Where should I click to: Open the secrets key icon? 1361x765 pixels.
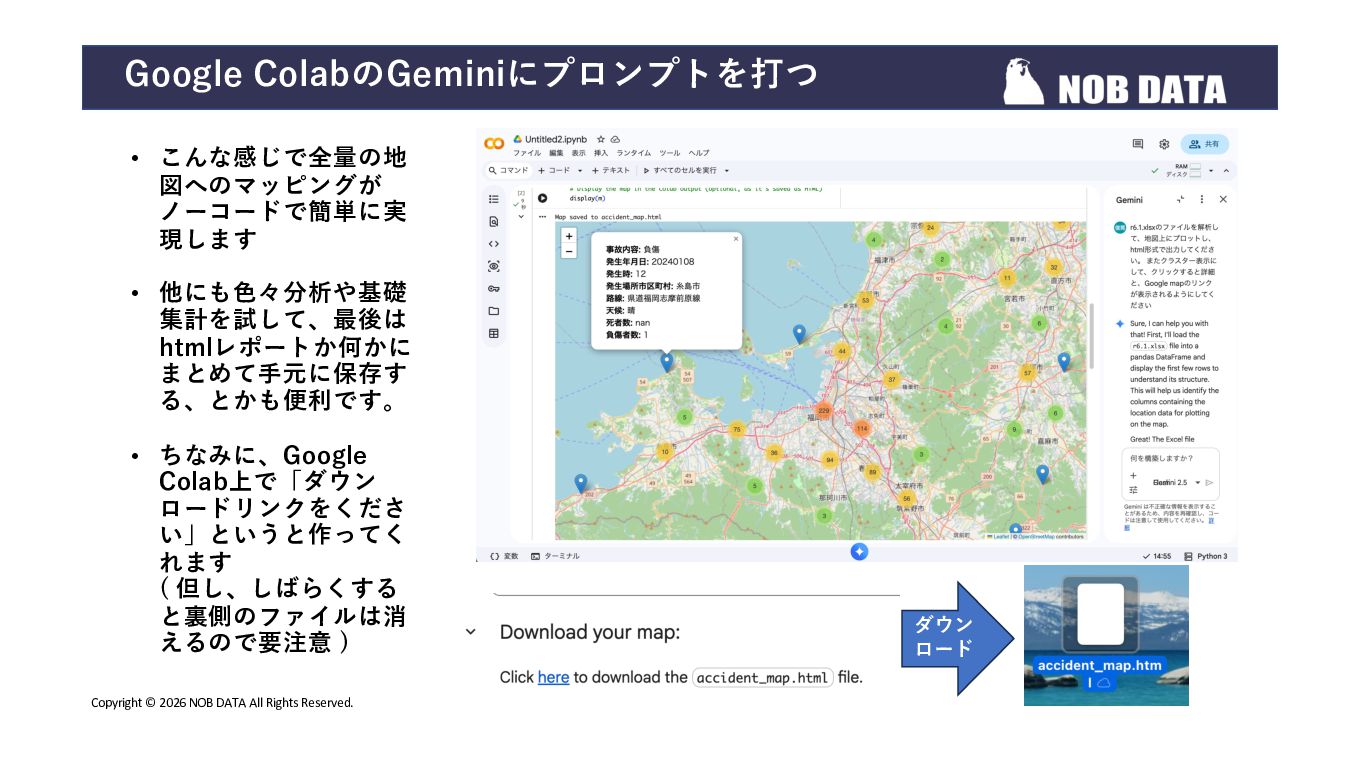(x=494, y=289)
